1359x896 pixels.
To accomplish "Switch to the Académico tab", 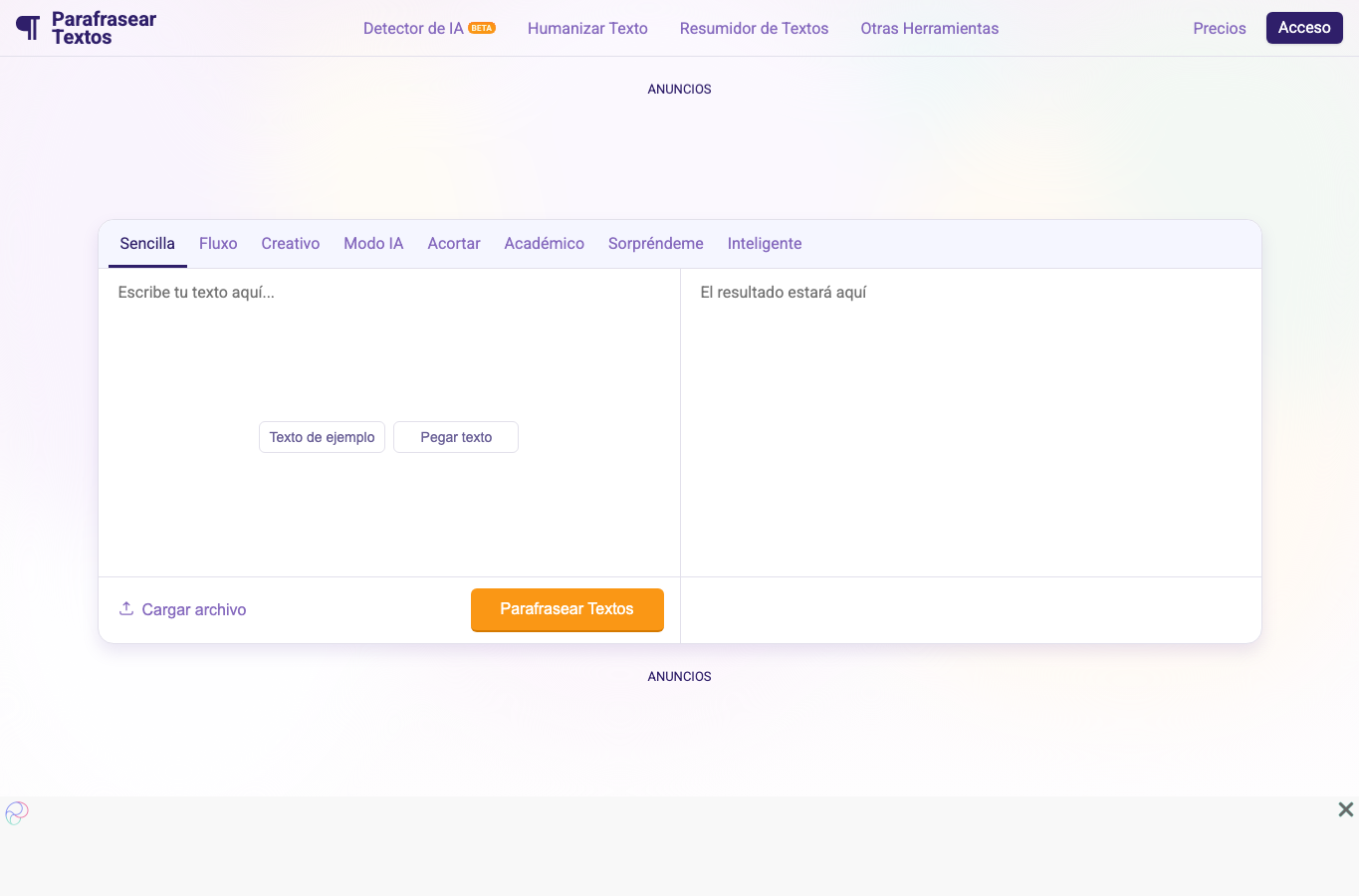I will tap(545, 244).
